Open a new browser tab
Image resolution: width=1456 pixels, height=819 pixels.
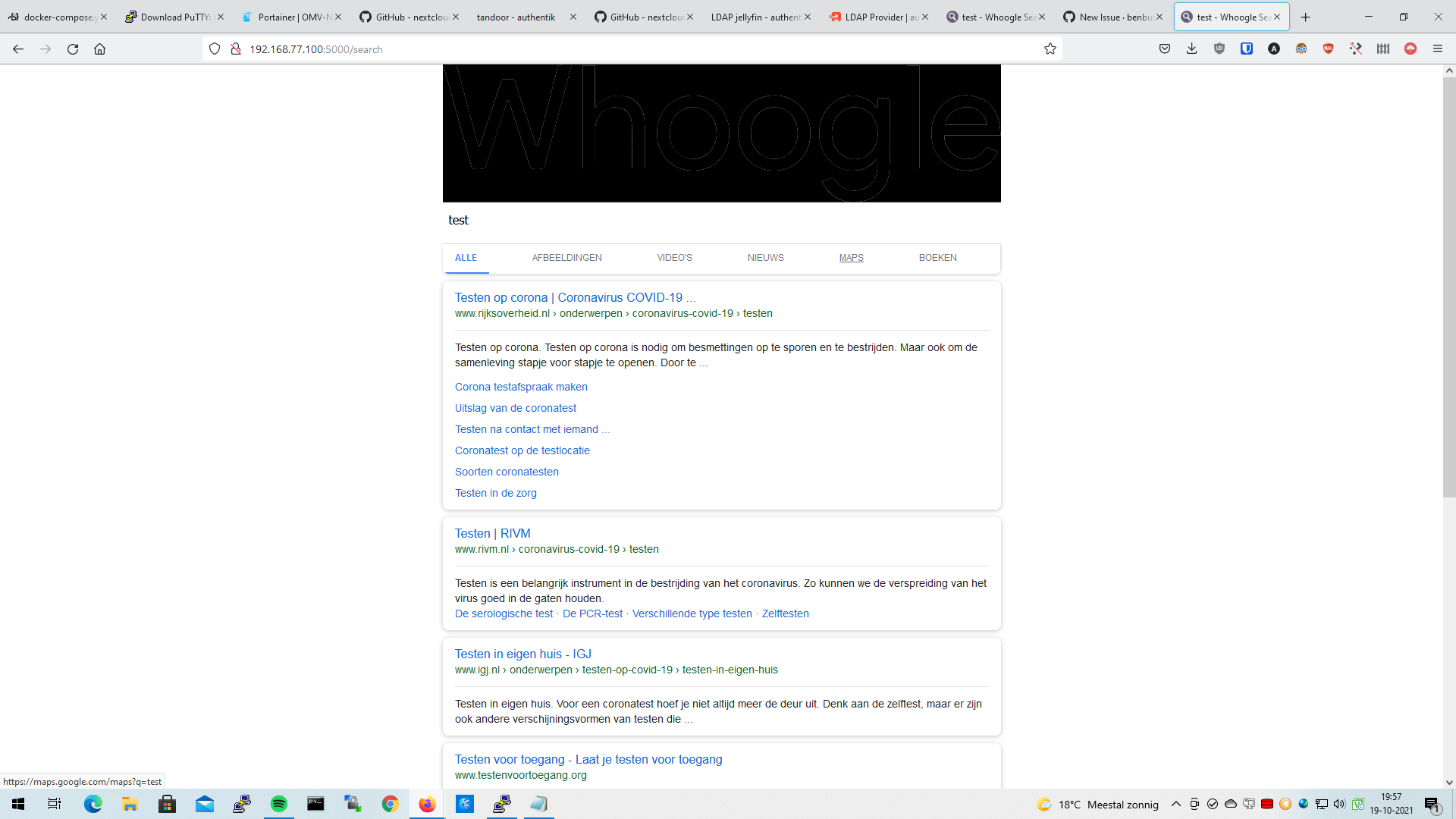1305,17
